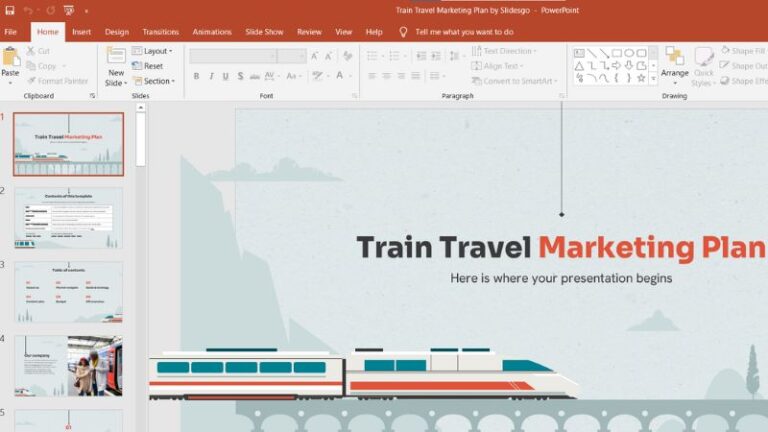Screen dimensions: 768x432
Task: Open the Review tab
Action: click(309, 32)
